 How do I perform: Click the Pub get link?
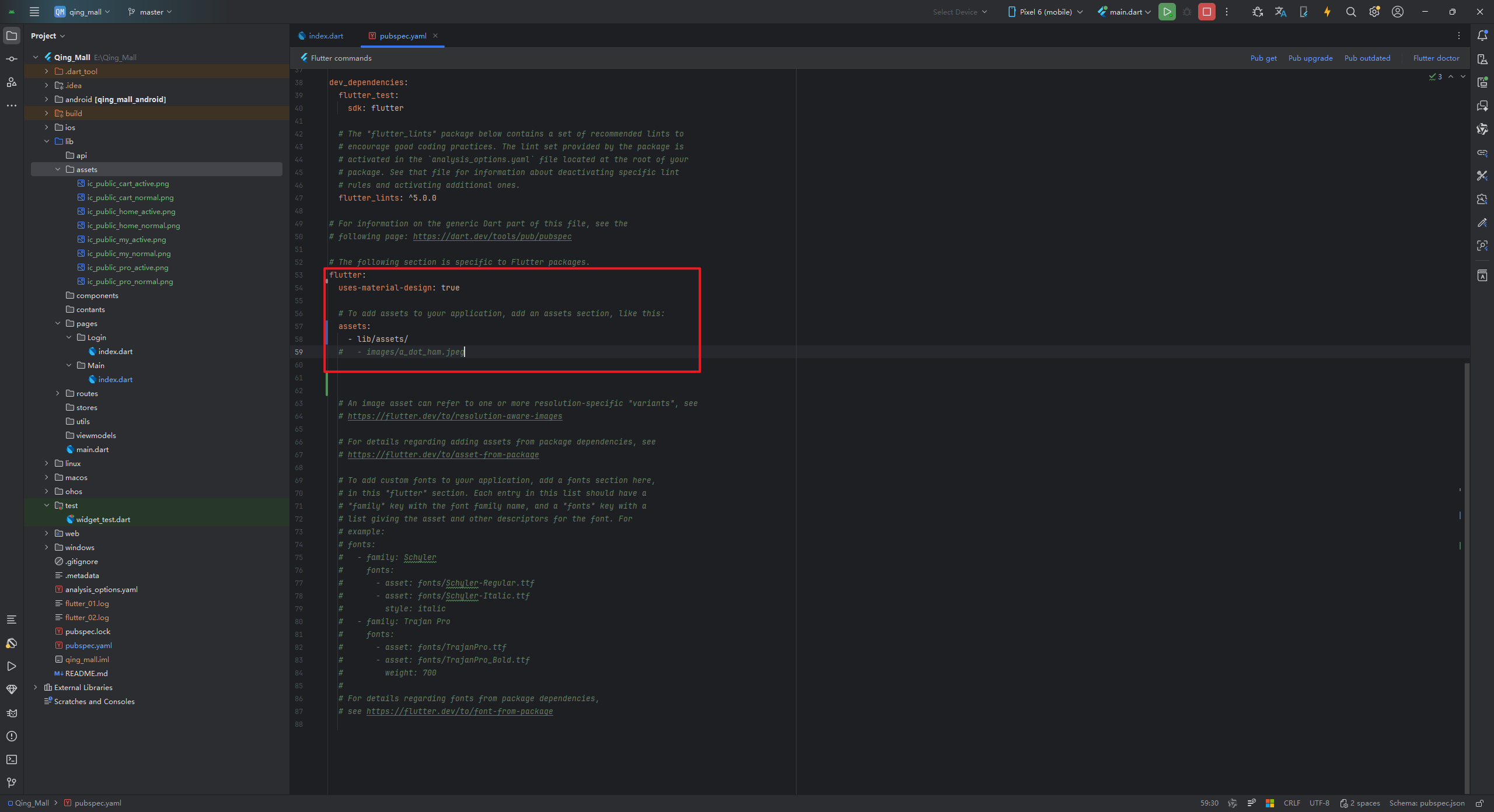(x=1263, y=58)
